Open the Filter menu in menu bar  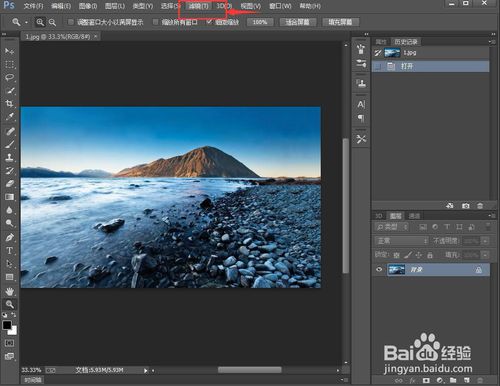coord(198,6)
